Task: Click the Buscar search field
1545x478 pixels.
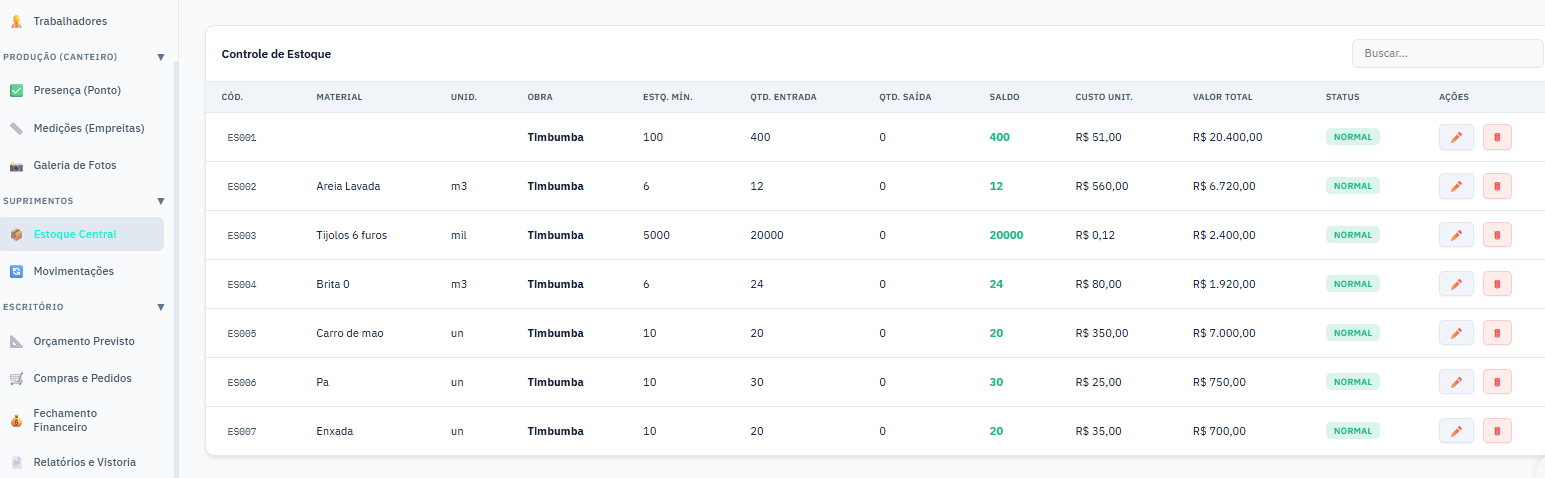Action: tap(1446, 53)
